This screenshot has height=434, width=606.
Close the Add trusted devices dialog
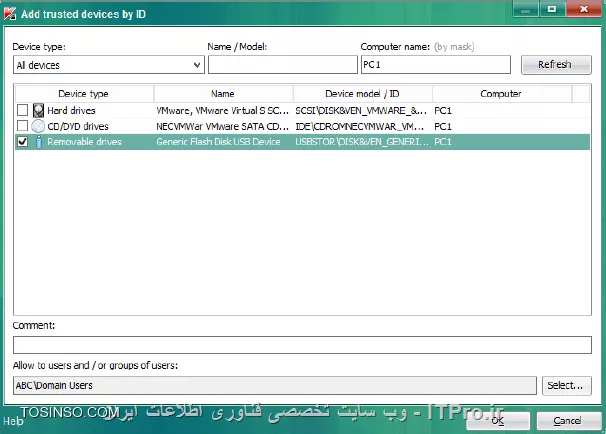point(584,9)
